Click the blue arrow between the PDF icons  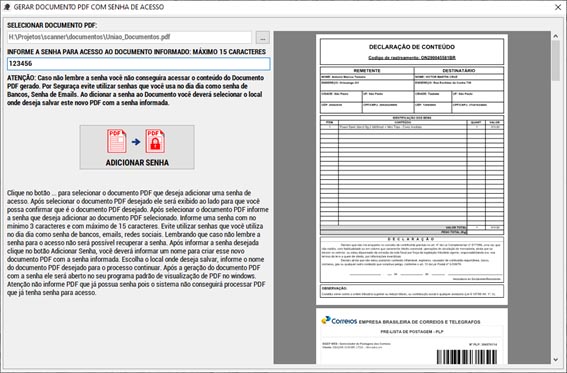136,142
